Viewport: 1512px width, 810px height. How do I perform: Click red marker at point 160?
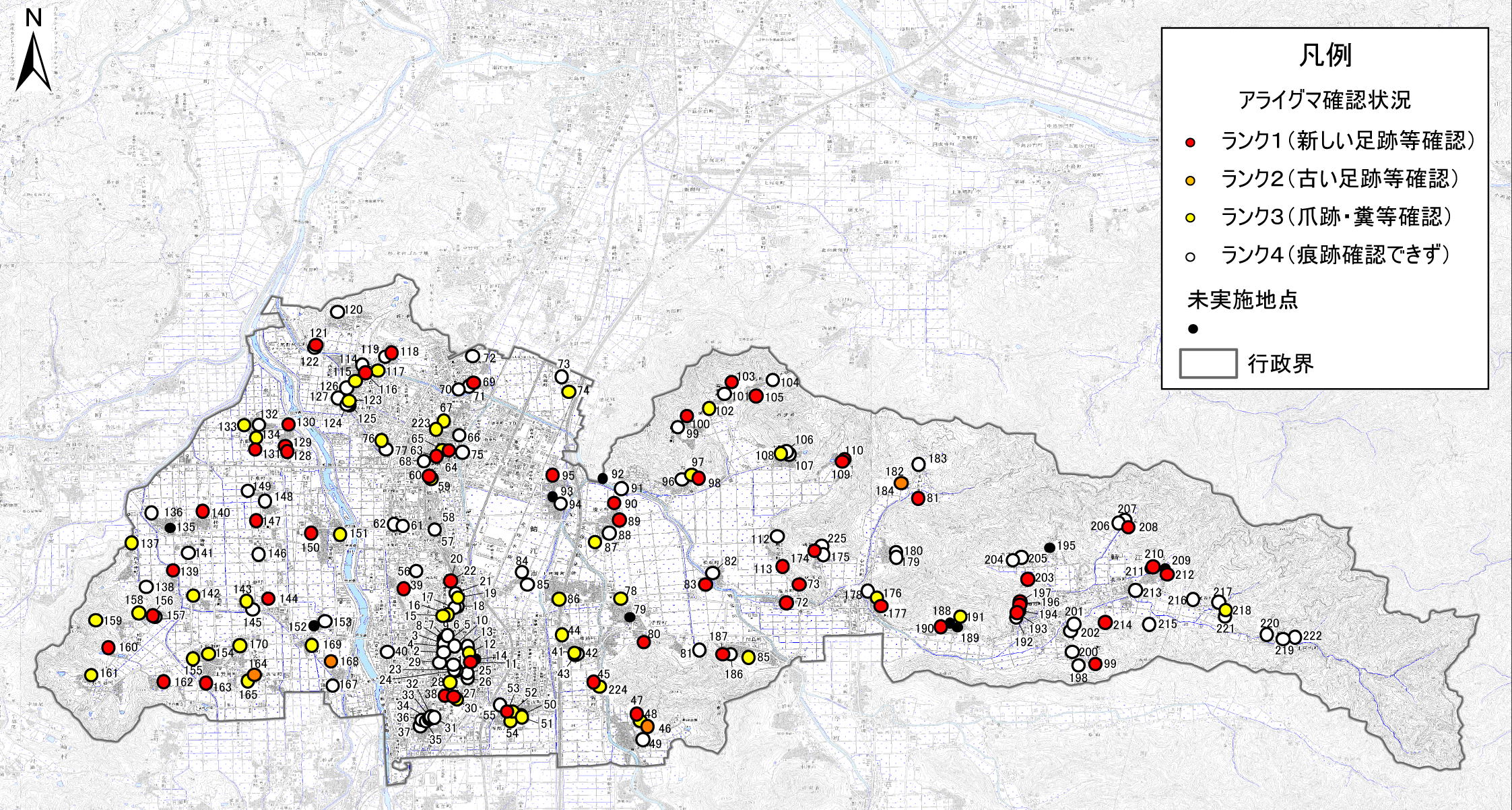pyautogui.click(x=108, y=648)
